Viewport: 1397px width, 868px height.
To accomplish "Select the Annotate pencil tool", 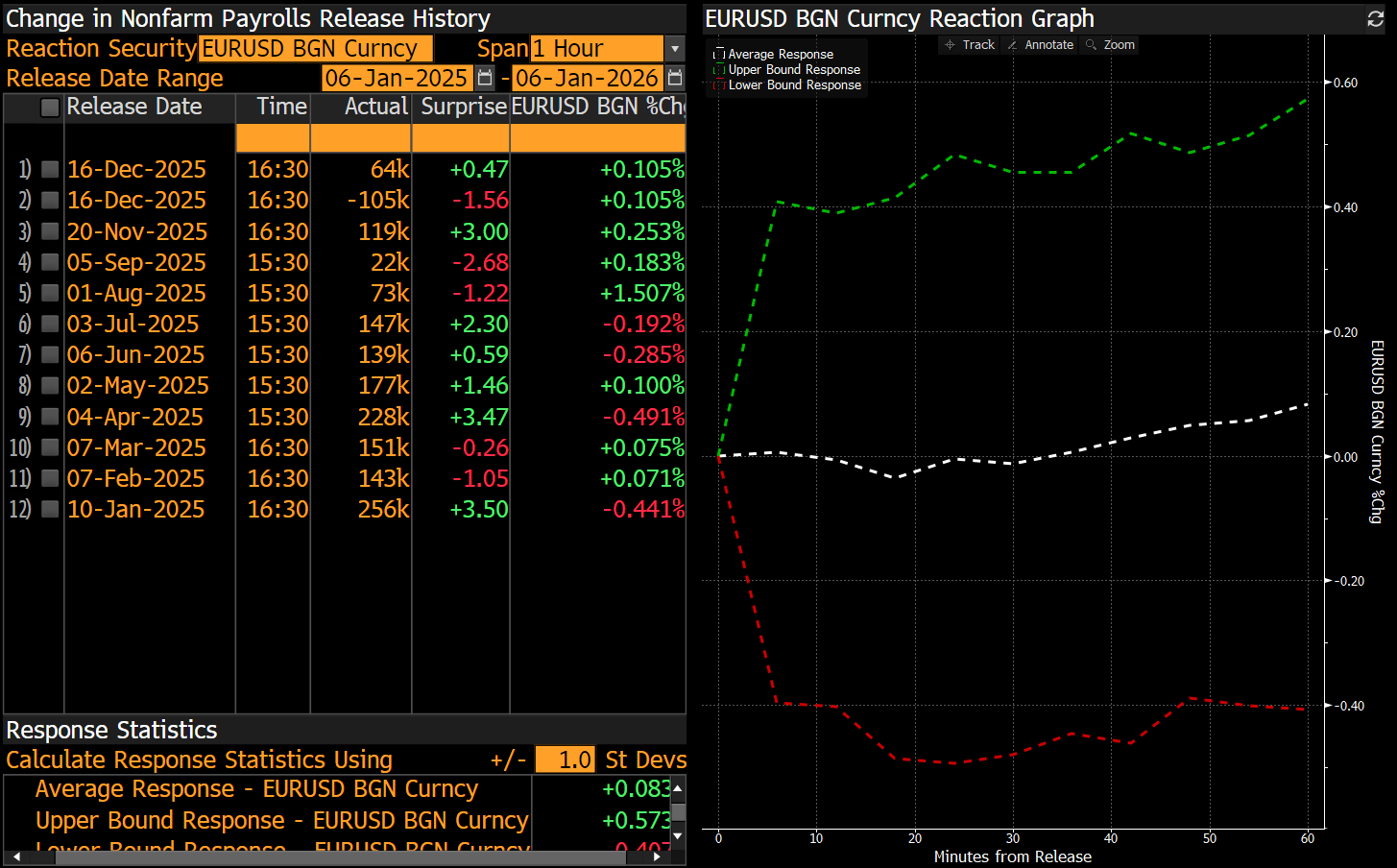I will click(1040, 45).
